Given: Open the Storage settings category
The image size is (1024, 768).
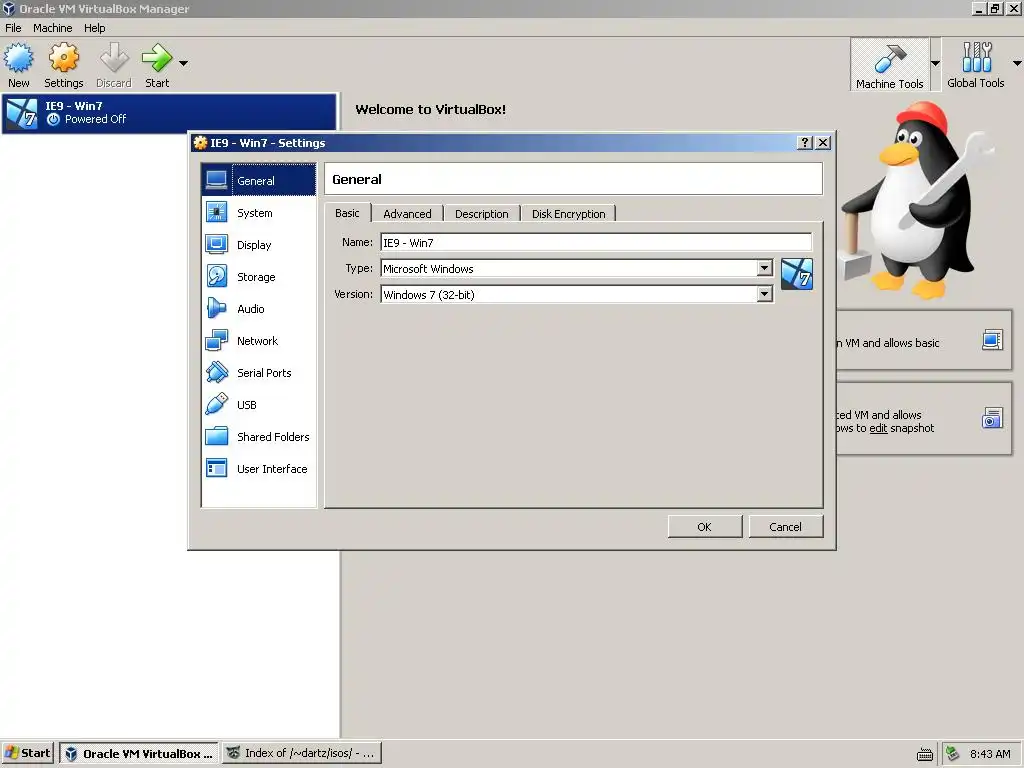Looking at the screenshot, I should coord(259,277).
